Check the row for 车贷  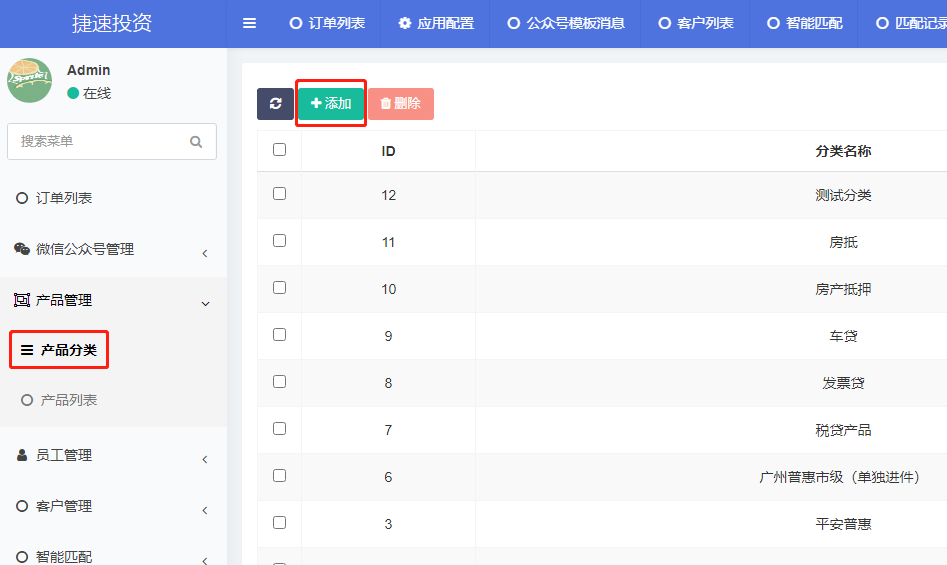(279, 335)
